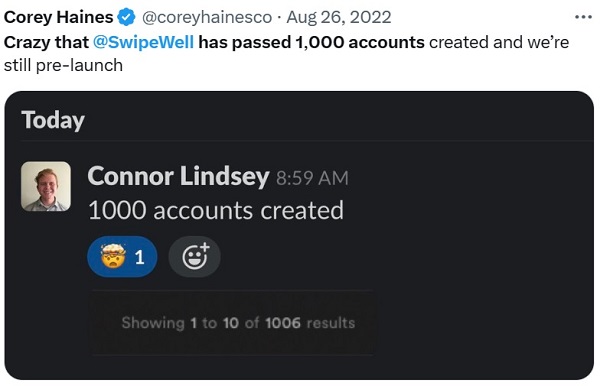Expand the Today date header
Viewport: 600px width, 386px height.
[53, 121]
